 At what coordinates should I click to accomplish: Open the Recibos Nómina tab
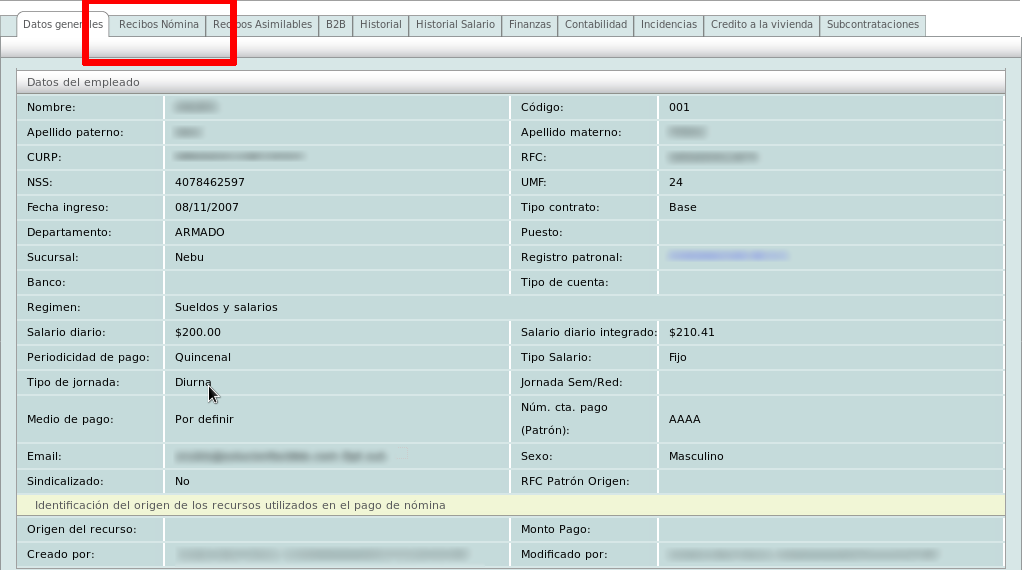pos(158,25)
